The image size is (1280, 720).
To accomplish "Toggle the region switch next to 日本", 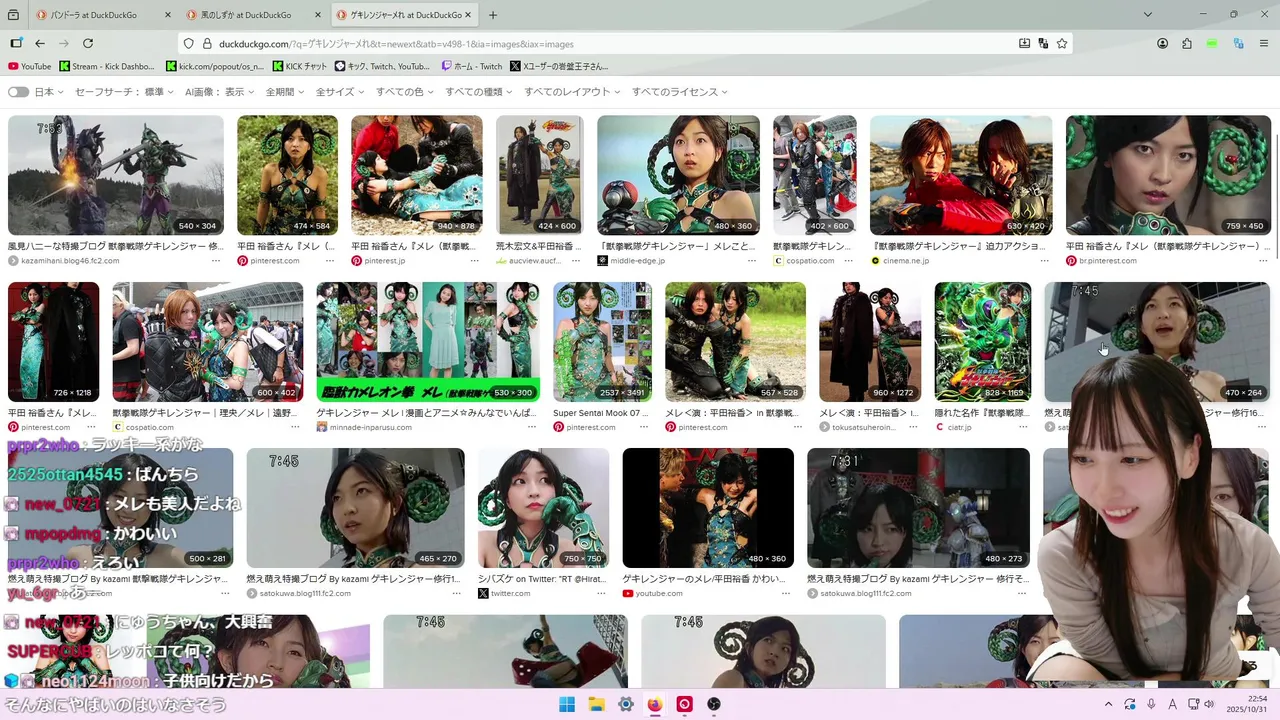I will pos(18,92).
